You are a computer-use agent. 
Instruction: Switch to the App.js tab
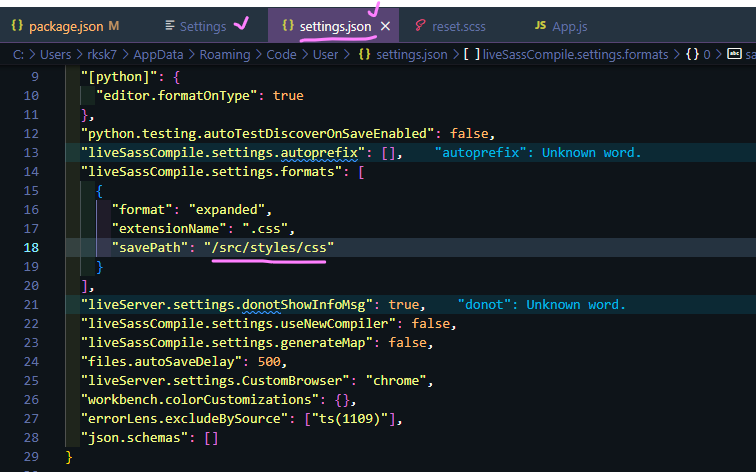pyautogui.click(x=569, y=27)
